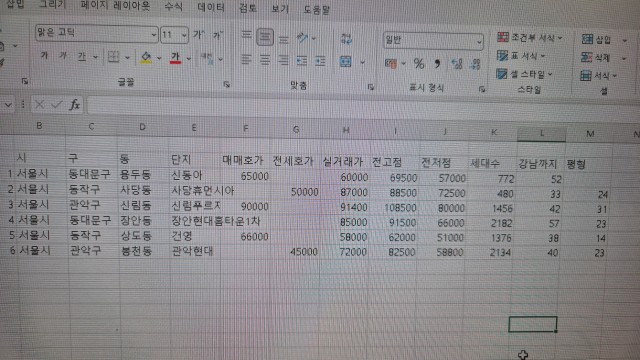Open the 보기 ribbon tab
640x360 pixels.
(280, 9)
